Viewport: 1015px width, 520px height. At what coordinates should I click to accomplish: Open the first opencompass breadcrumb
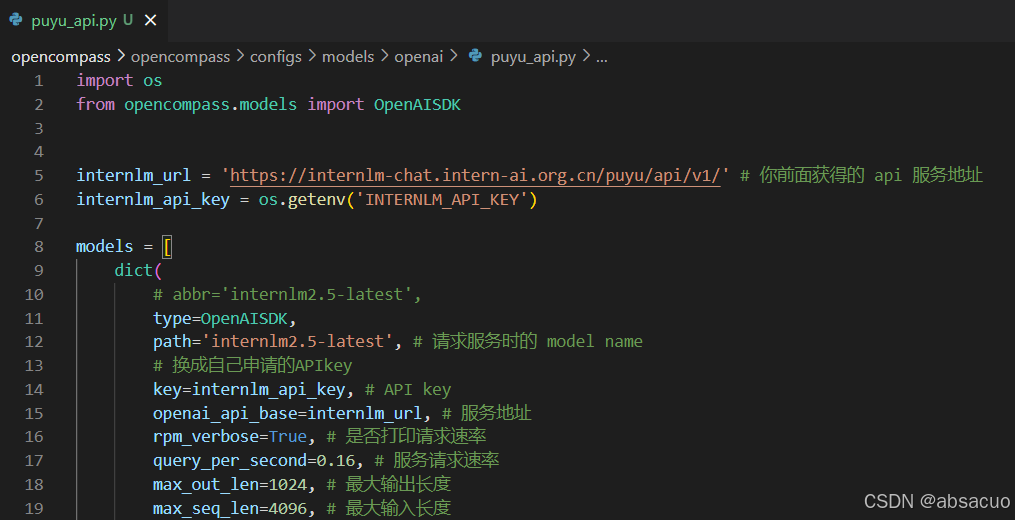pos(61,57)
